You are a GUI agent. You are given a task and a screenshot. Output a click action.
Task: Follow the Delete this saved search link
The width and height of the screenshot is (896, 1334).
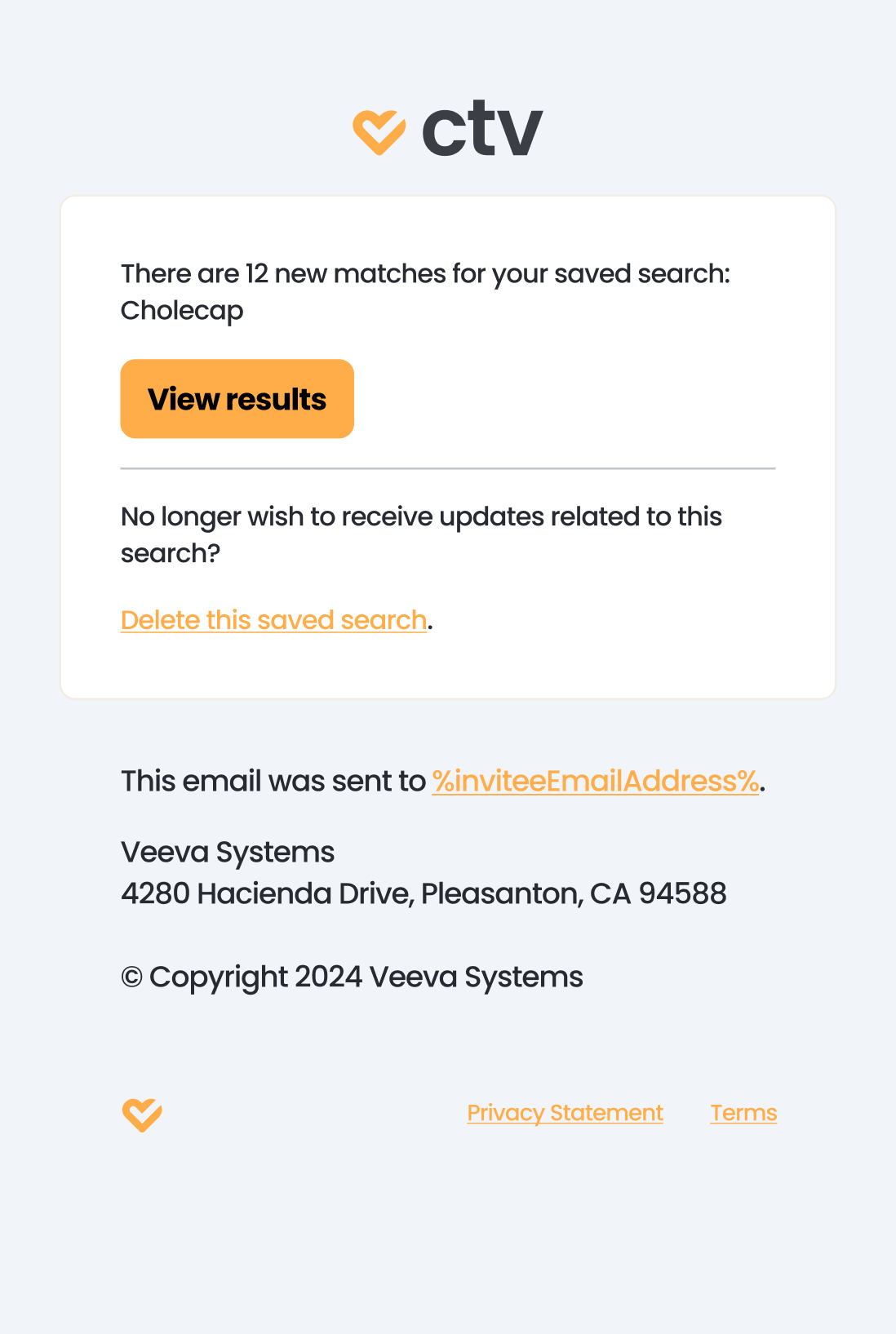(273, 620)
